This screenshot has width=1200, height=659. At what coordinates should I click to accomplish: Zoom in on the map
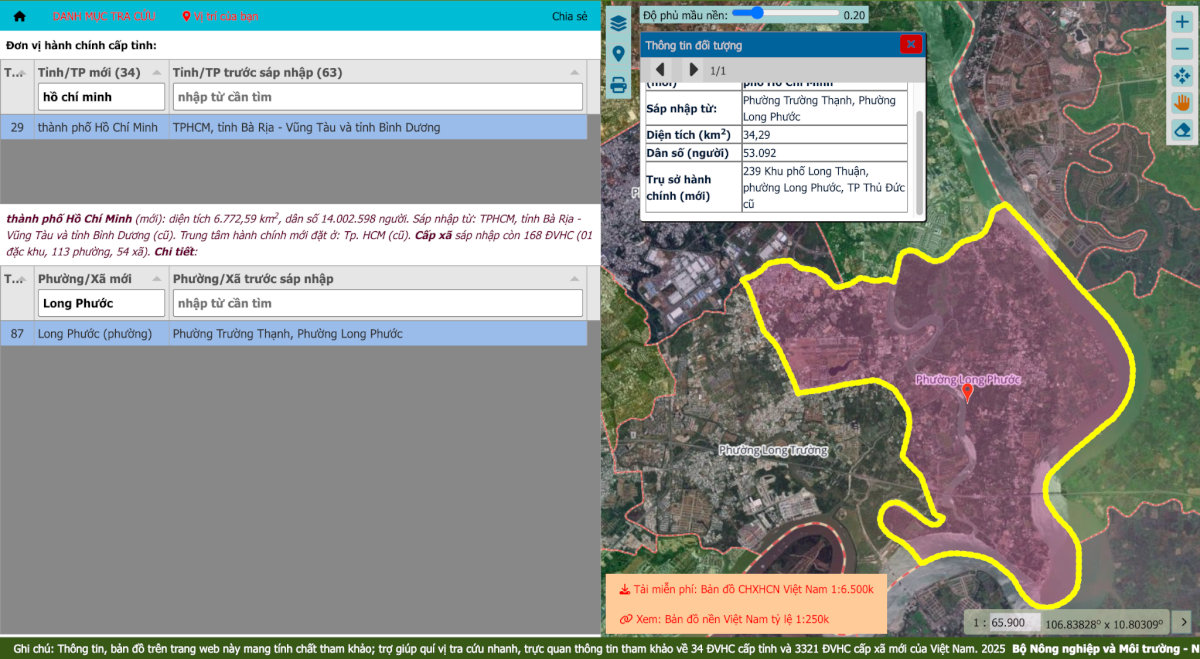tap(1181, 21)
